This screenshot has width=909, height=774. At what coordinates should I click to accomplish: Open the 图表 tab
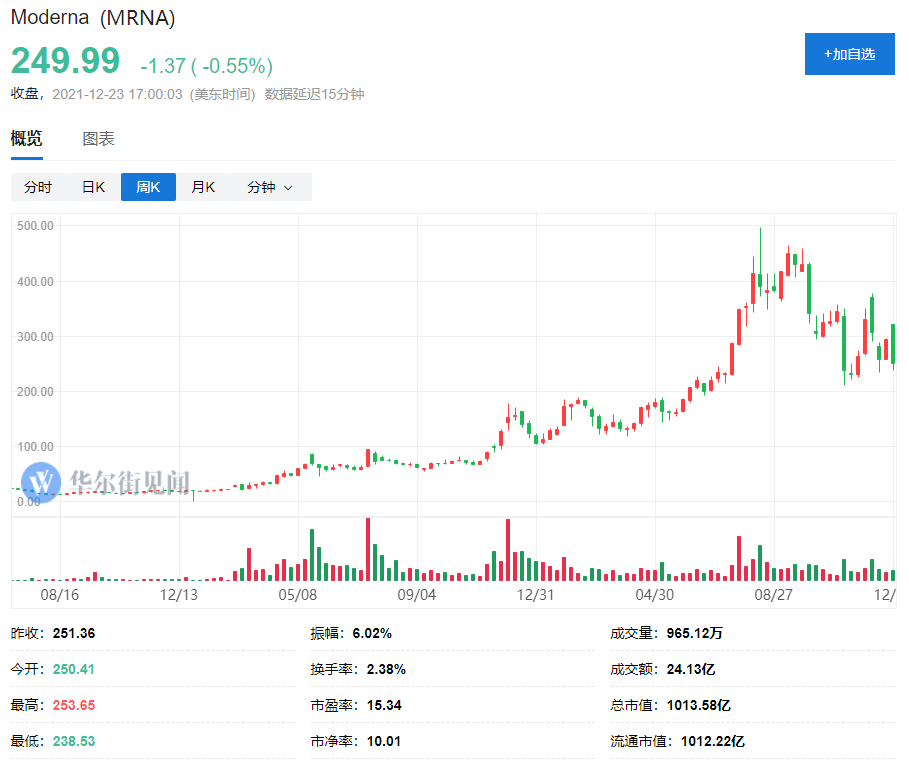tap(98, 139)
